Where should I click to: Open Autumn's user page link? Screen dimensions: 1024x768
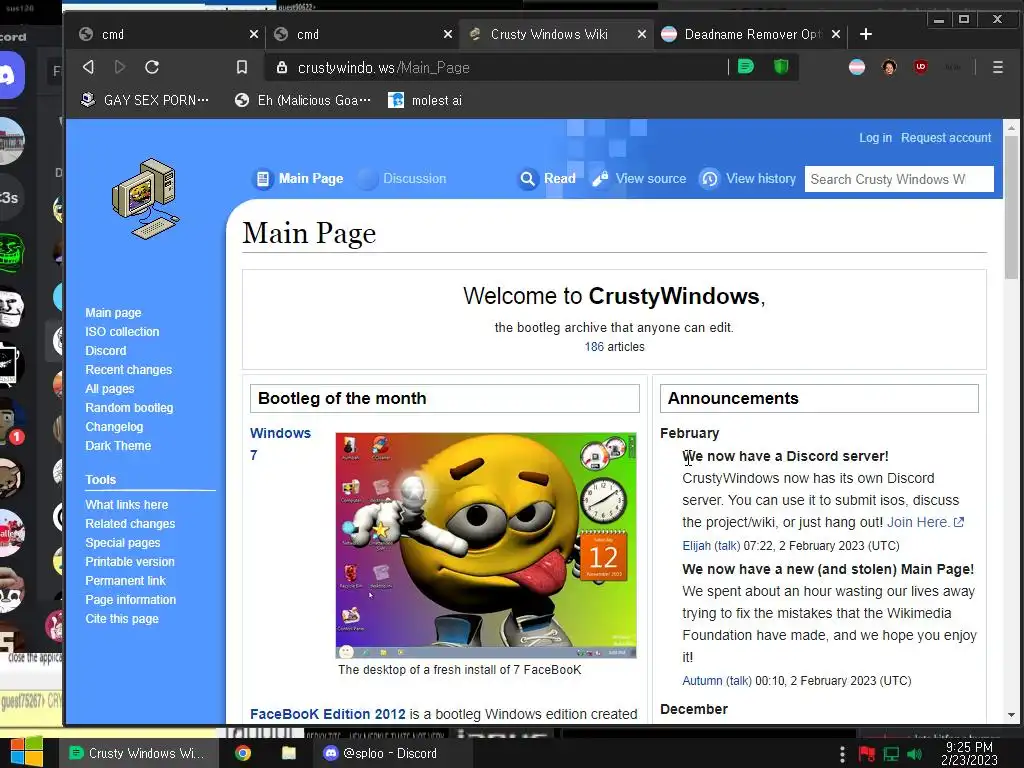click(x=702, y=680)
